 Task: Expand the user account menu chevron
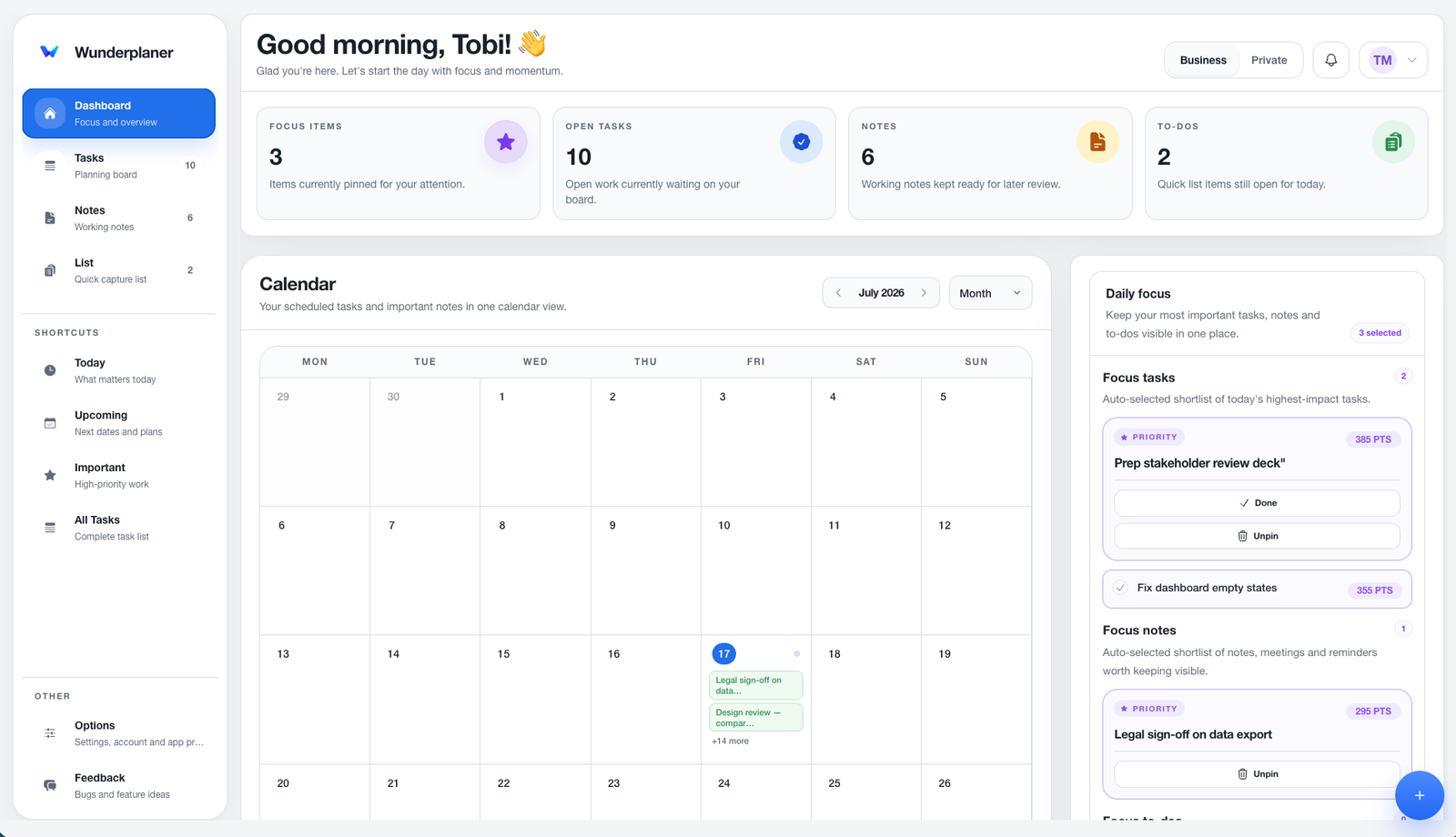pos(1412,60)
